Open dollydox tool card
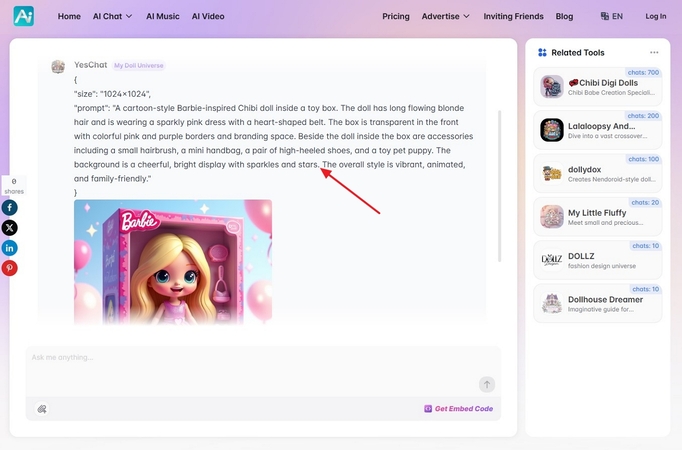This screenshot has height=450, width=682. coord(598,173)
